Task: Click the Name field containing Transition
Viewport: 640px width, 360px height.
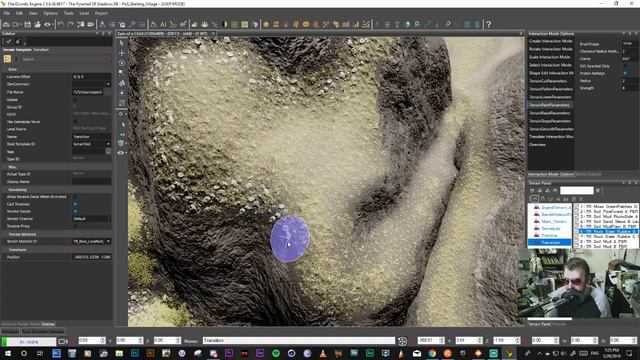Action: tap(91, 137)
